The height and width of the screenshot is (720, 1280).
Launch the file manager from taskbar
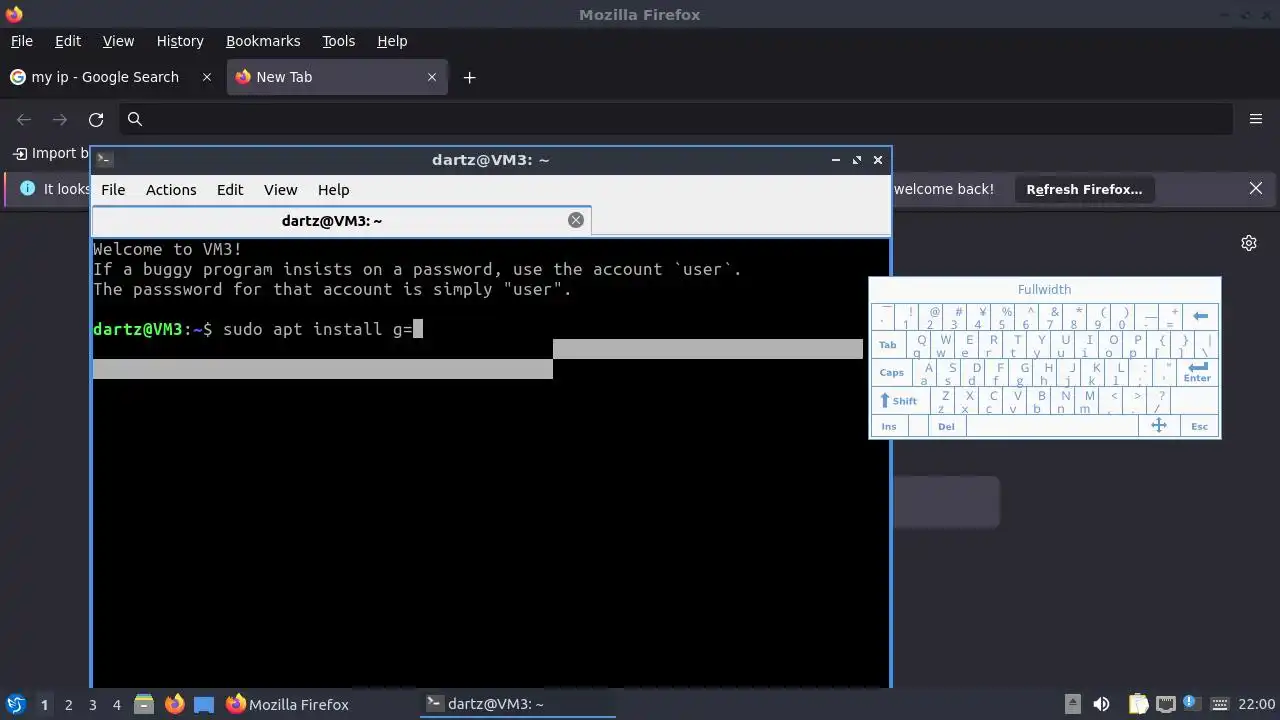[143, 704]
